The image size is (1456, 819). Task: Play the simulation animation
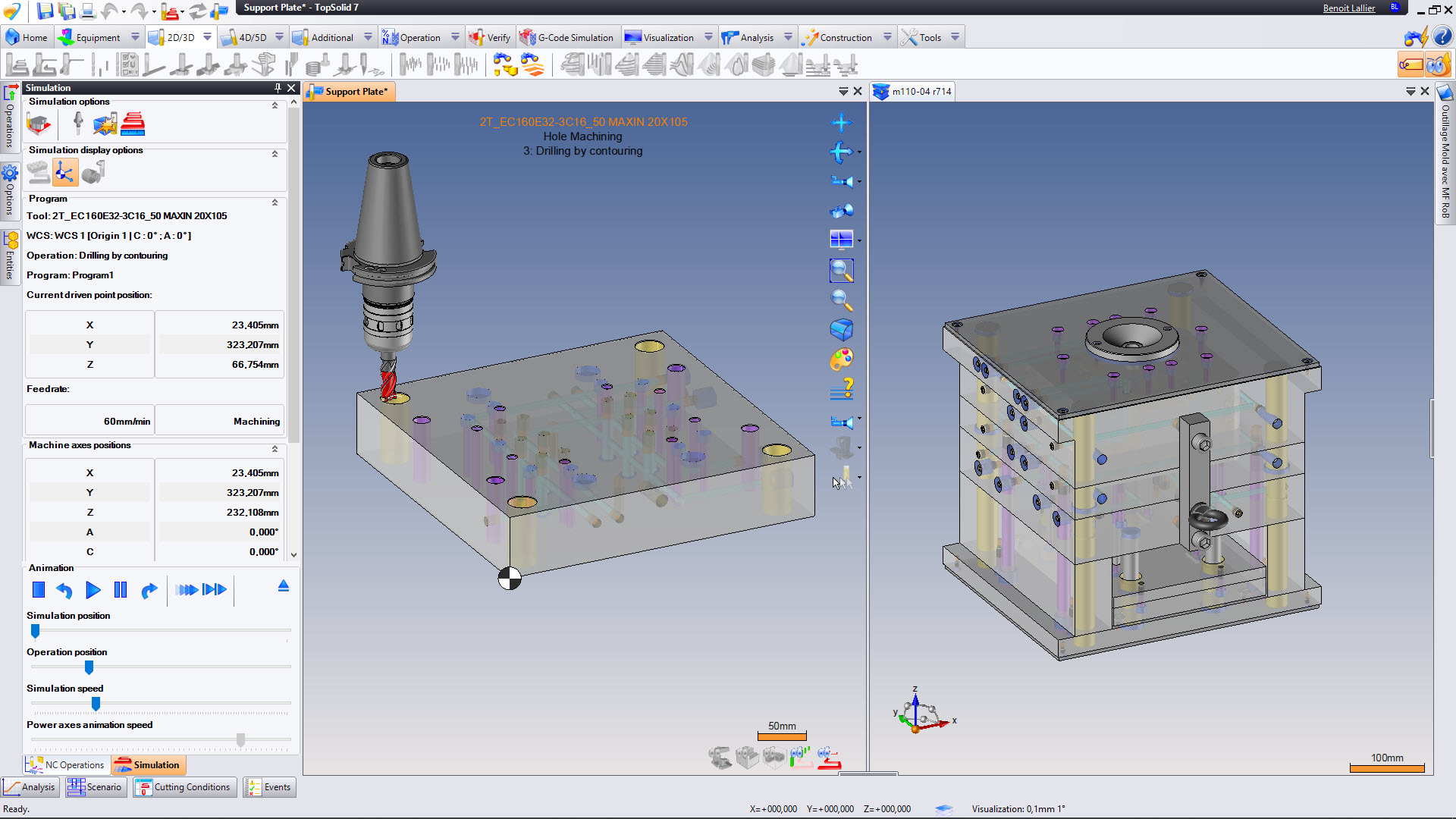pyautogui.click(x=93, y=590)
